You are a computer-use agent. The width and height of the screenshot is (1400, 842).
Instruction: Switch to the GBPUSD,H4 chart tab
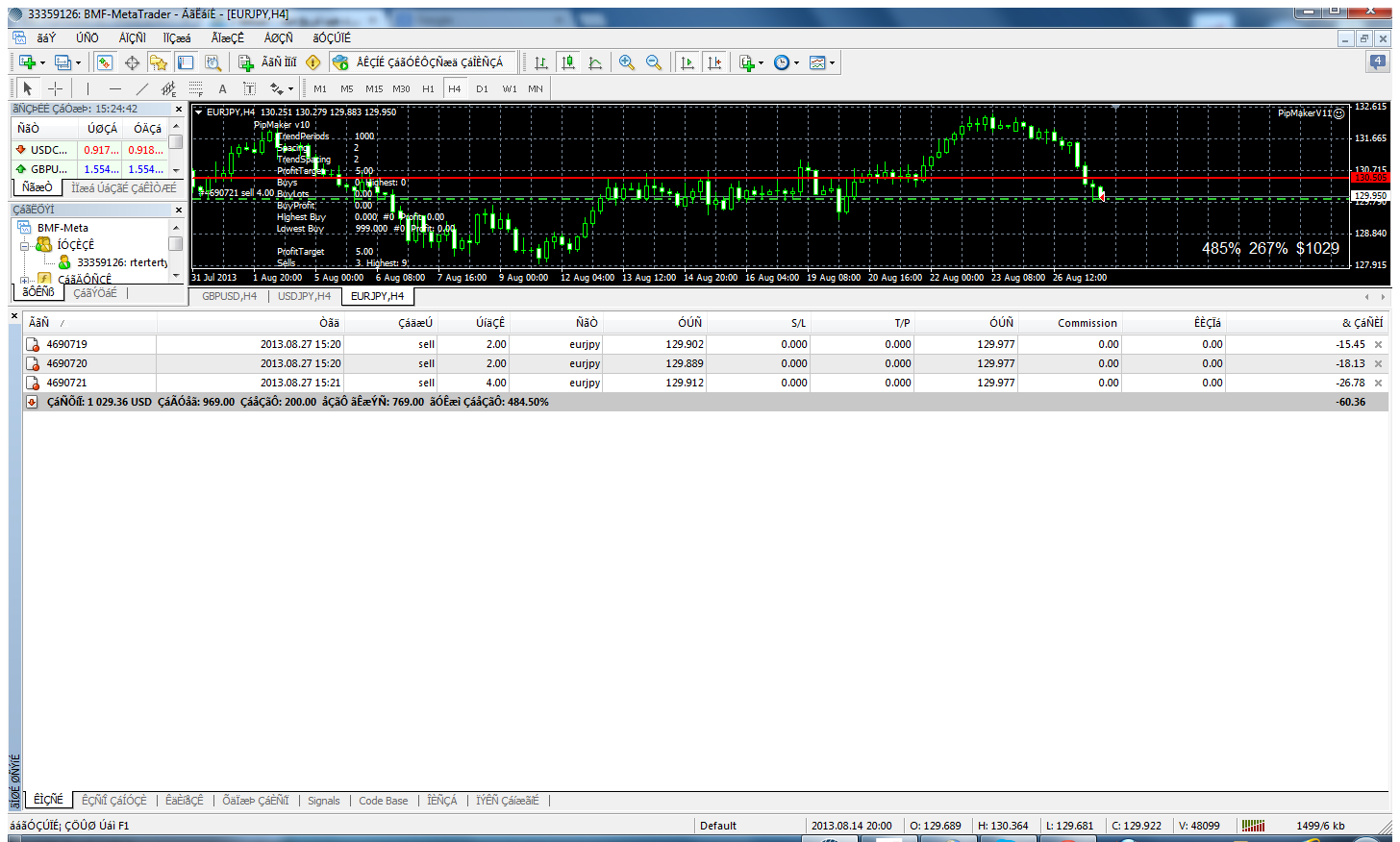[229, 296]
